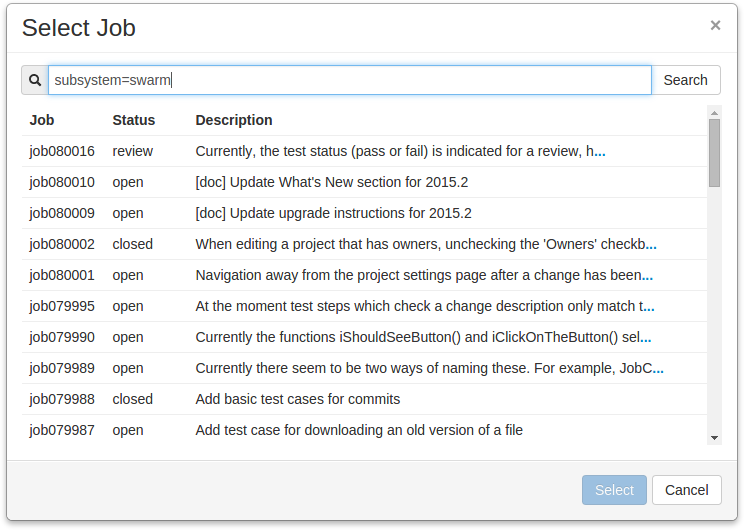This screenshot has width=744, height=530.
Task: Select job080009 row
Action: coord(364,213)
